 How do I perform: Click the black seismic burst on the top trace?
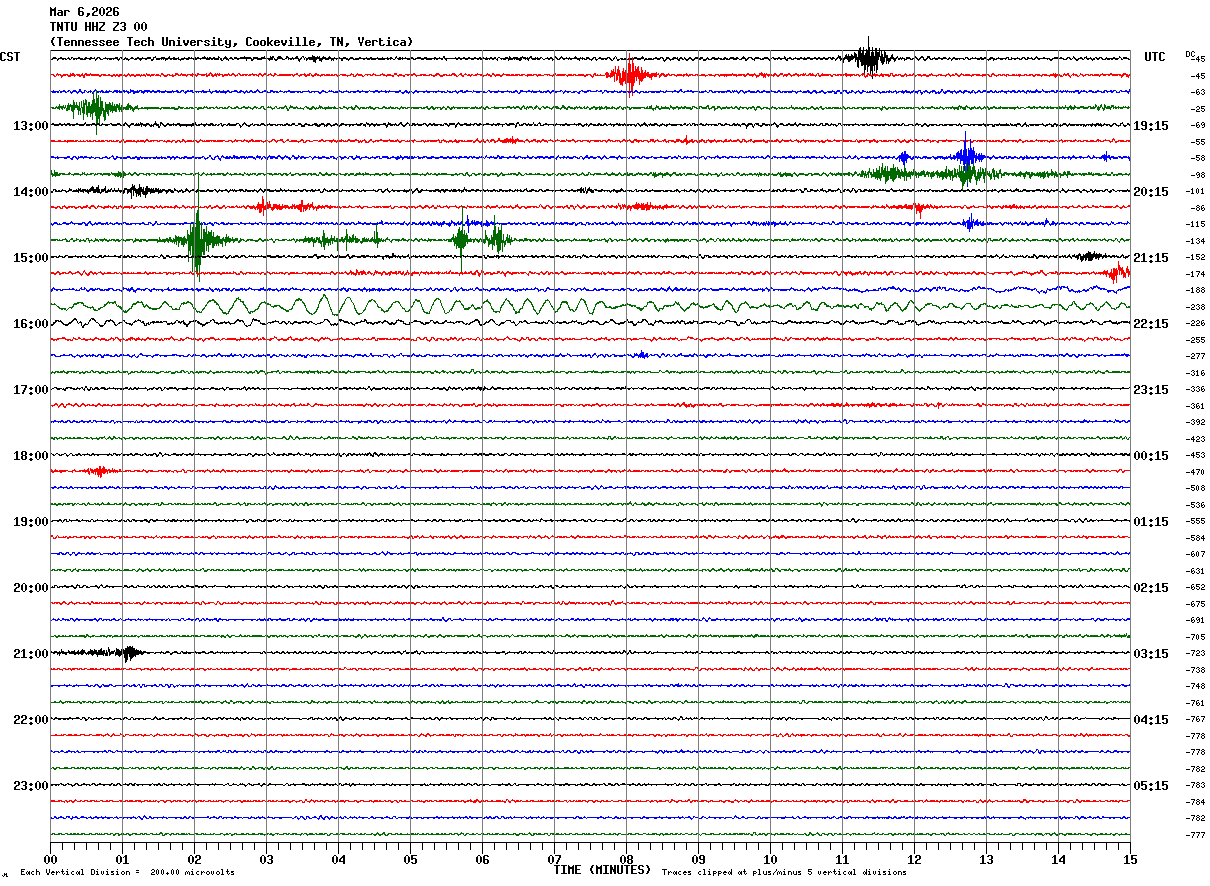(x=868, y=58)
